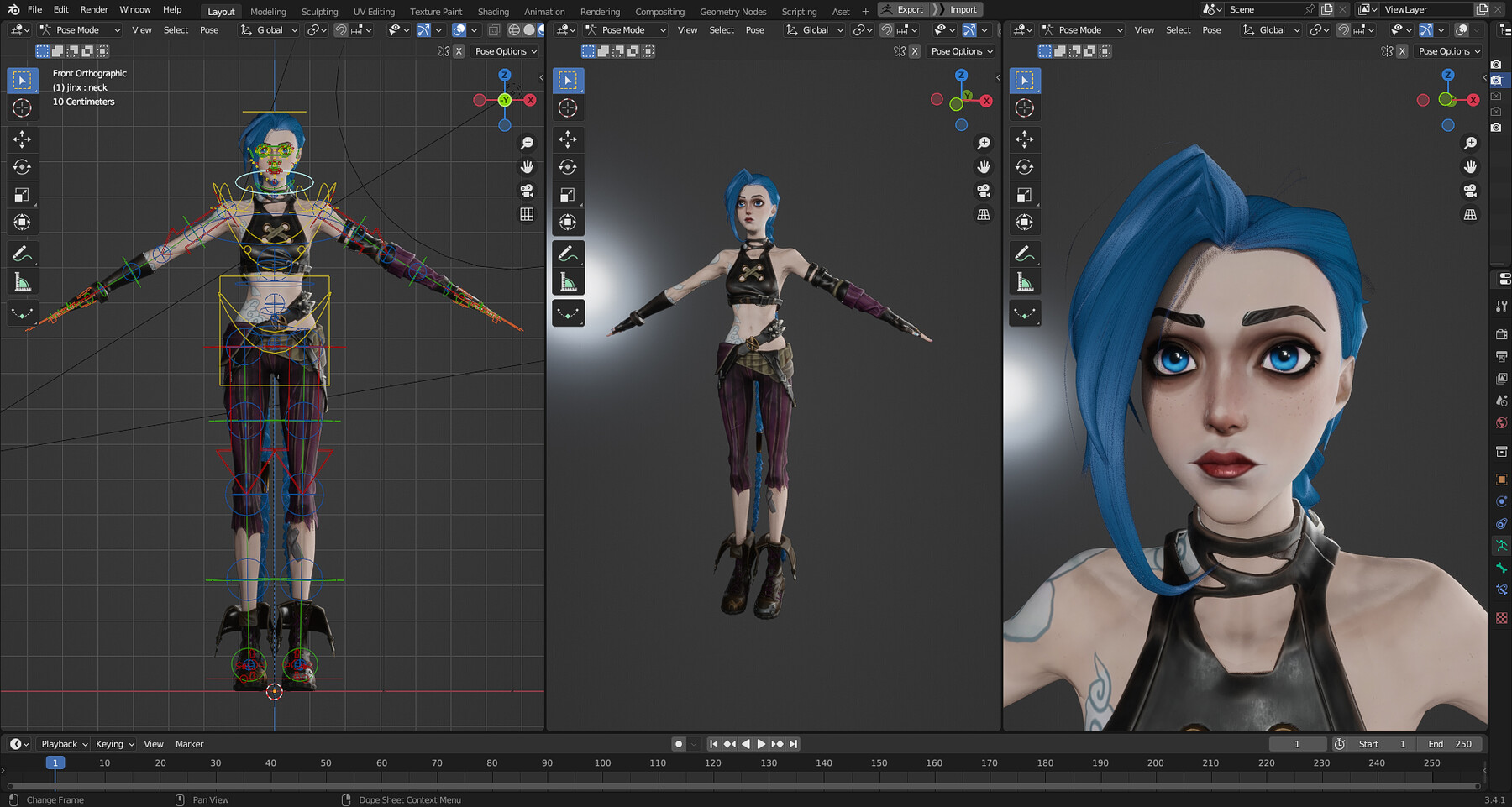Open Pose Mode dropdown in the left viewport

81,30
